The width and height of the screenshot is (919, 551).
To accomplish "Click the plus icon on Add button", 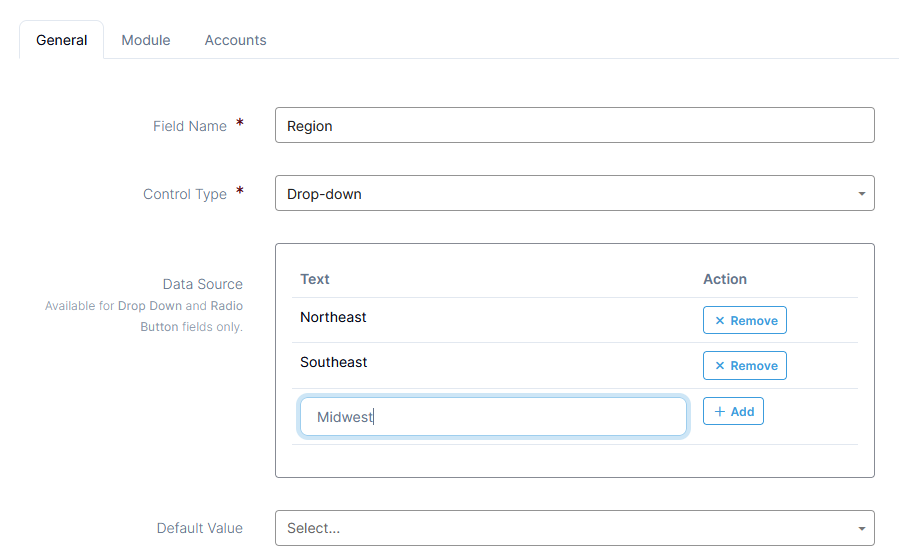I will (720, 411).
